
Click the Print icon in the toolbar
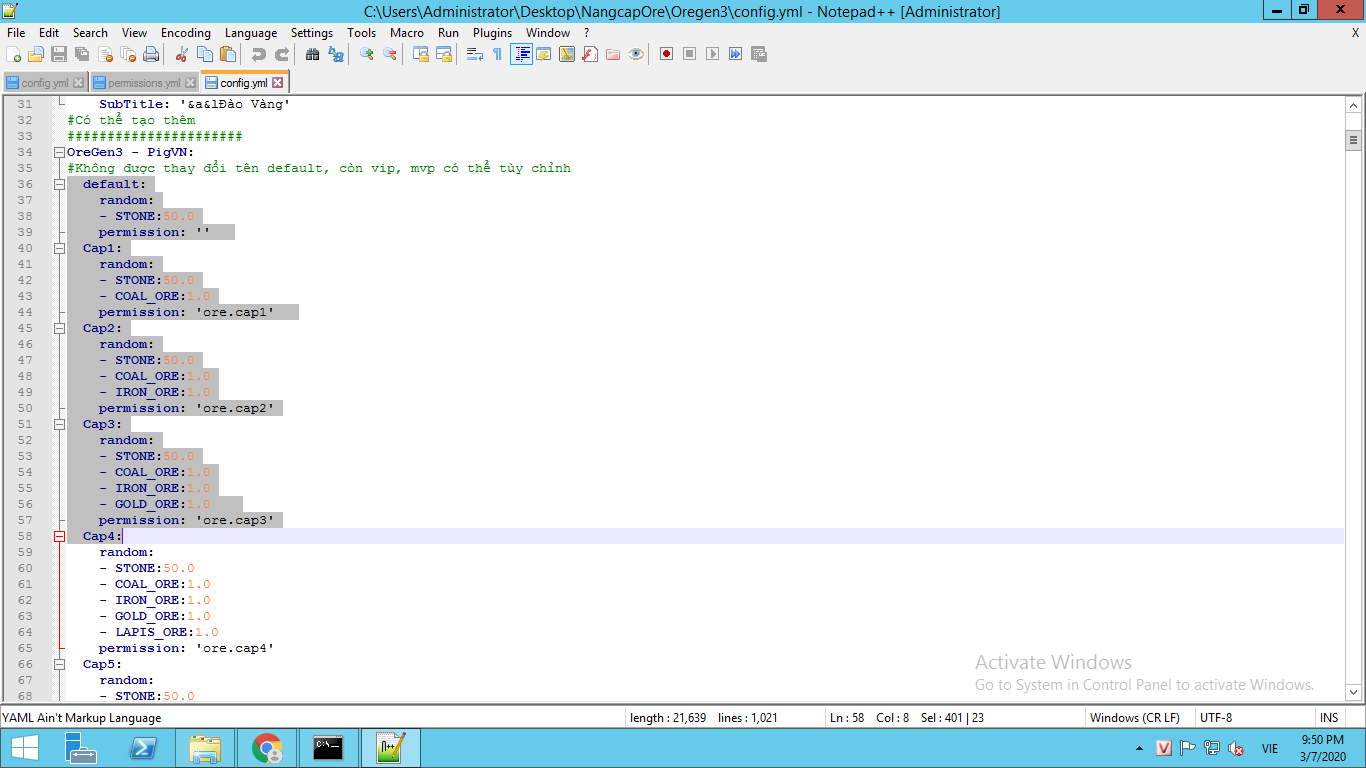(x=151, y=54)
